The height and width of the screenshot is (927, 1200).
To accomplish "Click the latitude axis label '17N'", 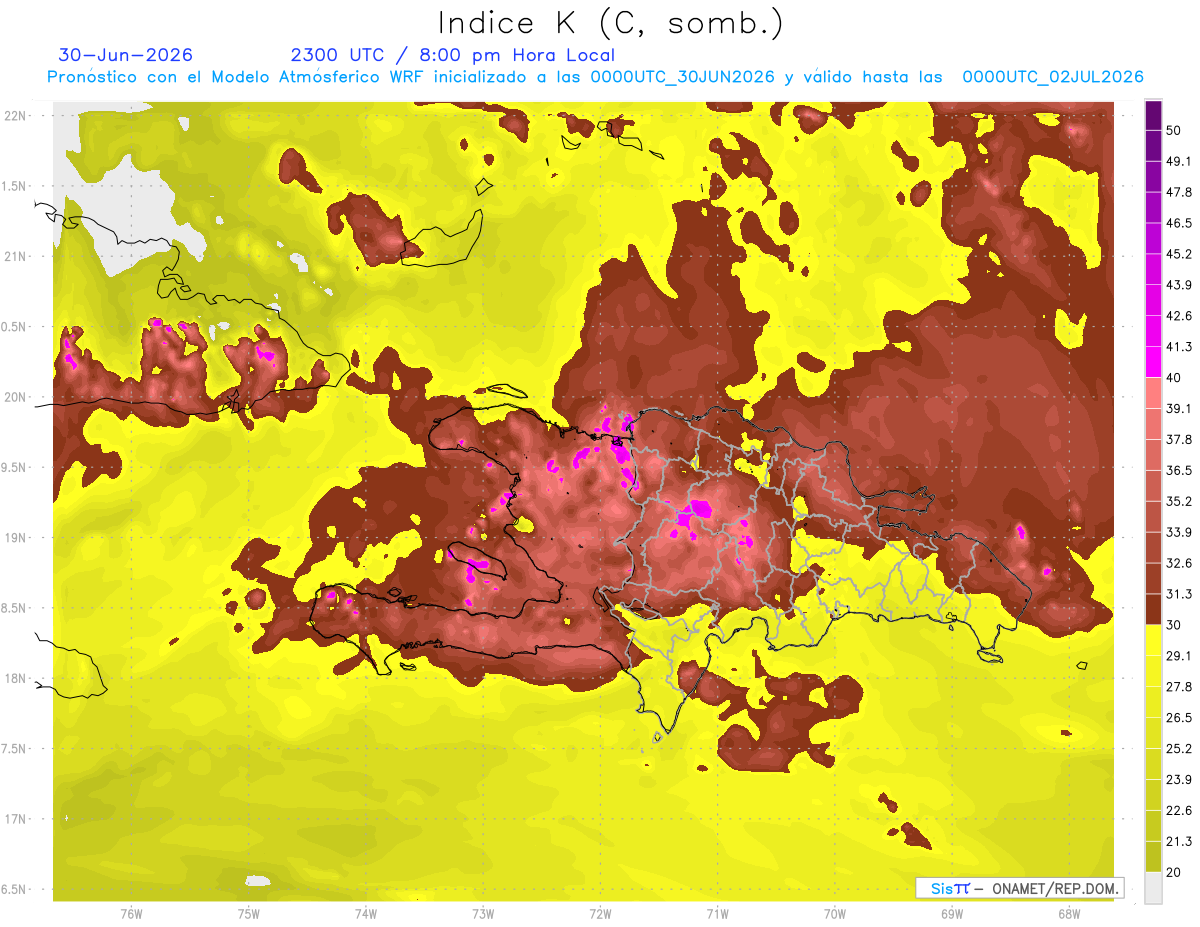I will pos(17,819).
